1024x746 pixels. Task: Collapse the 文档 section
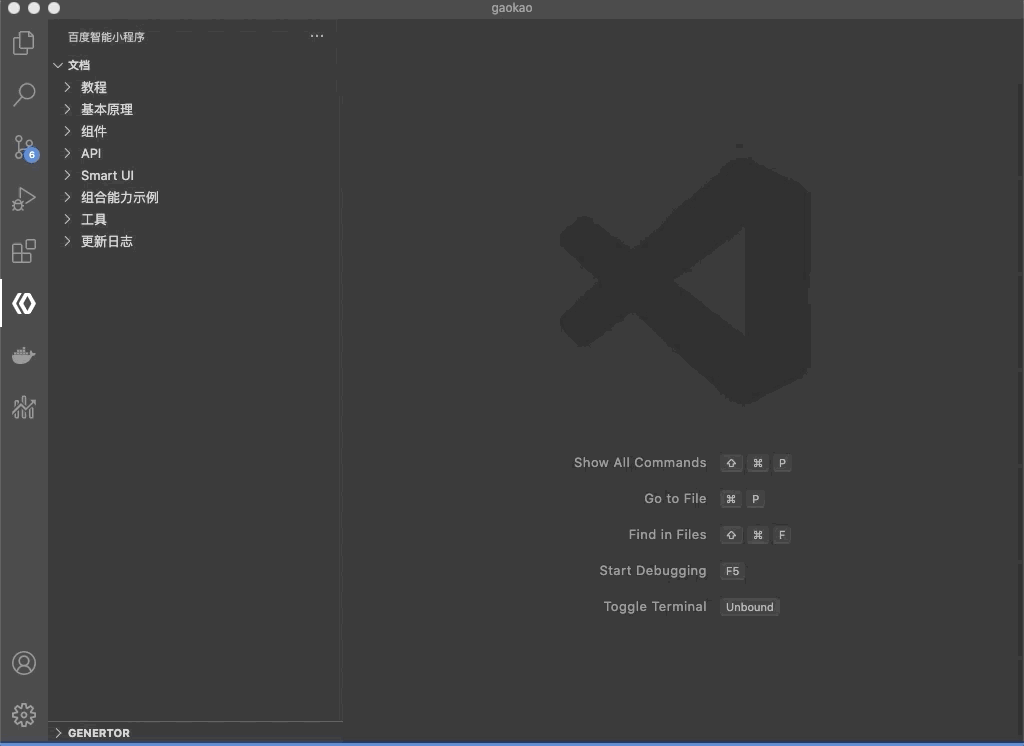point(57,65)
